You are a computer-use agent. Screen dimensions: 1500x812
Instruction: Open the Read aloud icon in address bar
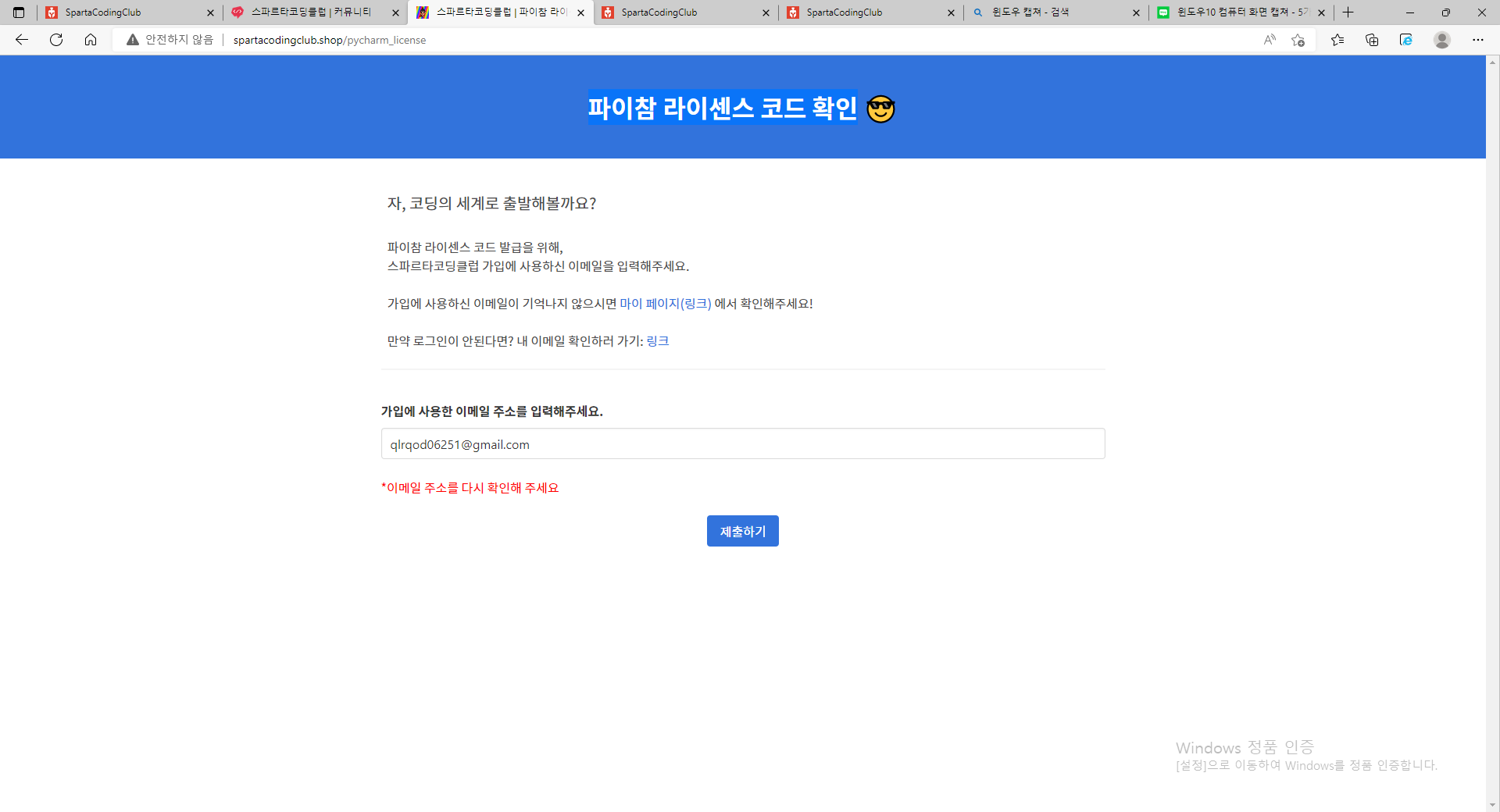1270,40
